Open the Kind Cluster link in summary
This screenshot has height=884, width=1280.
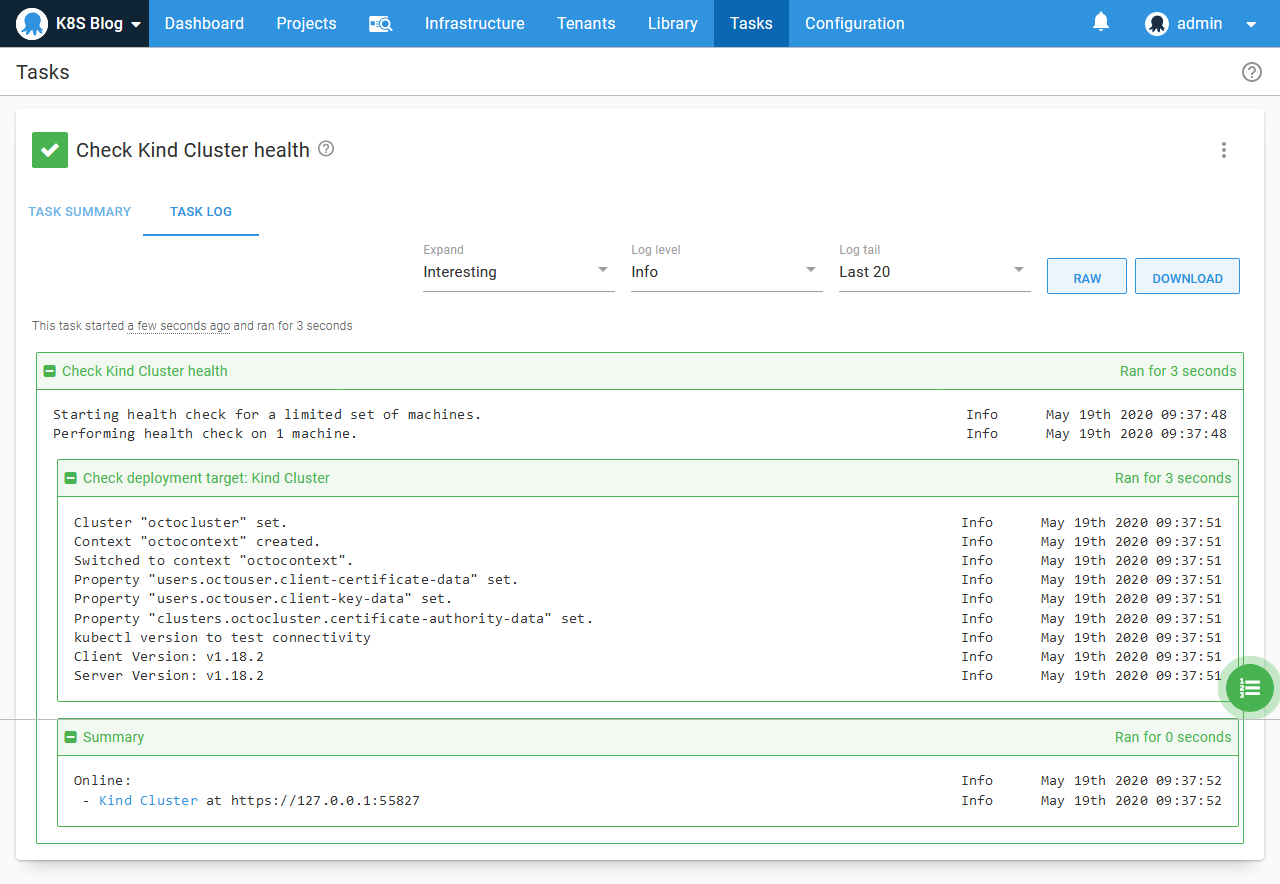coord(148,800)
